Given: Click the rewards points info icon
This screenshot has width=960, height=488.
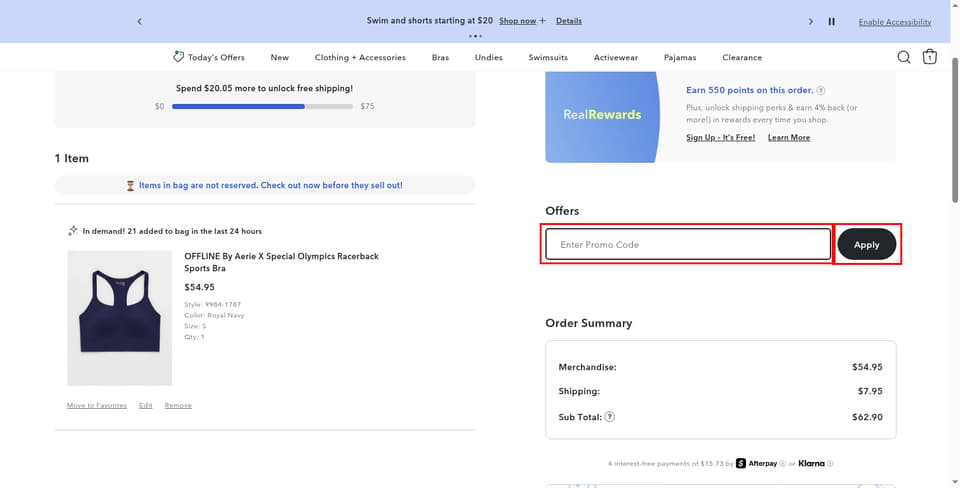Looking at the screenshot, I should point(821,90).
